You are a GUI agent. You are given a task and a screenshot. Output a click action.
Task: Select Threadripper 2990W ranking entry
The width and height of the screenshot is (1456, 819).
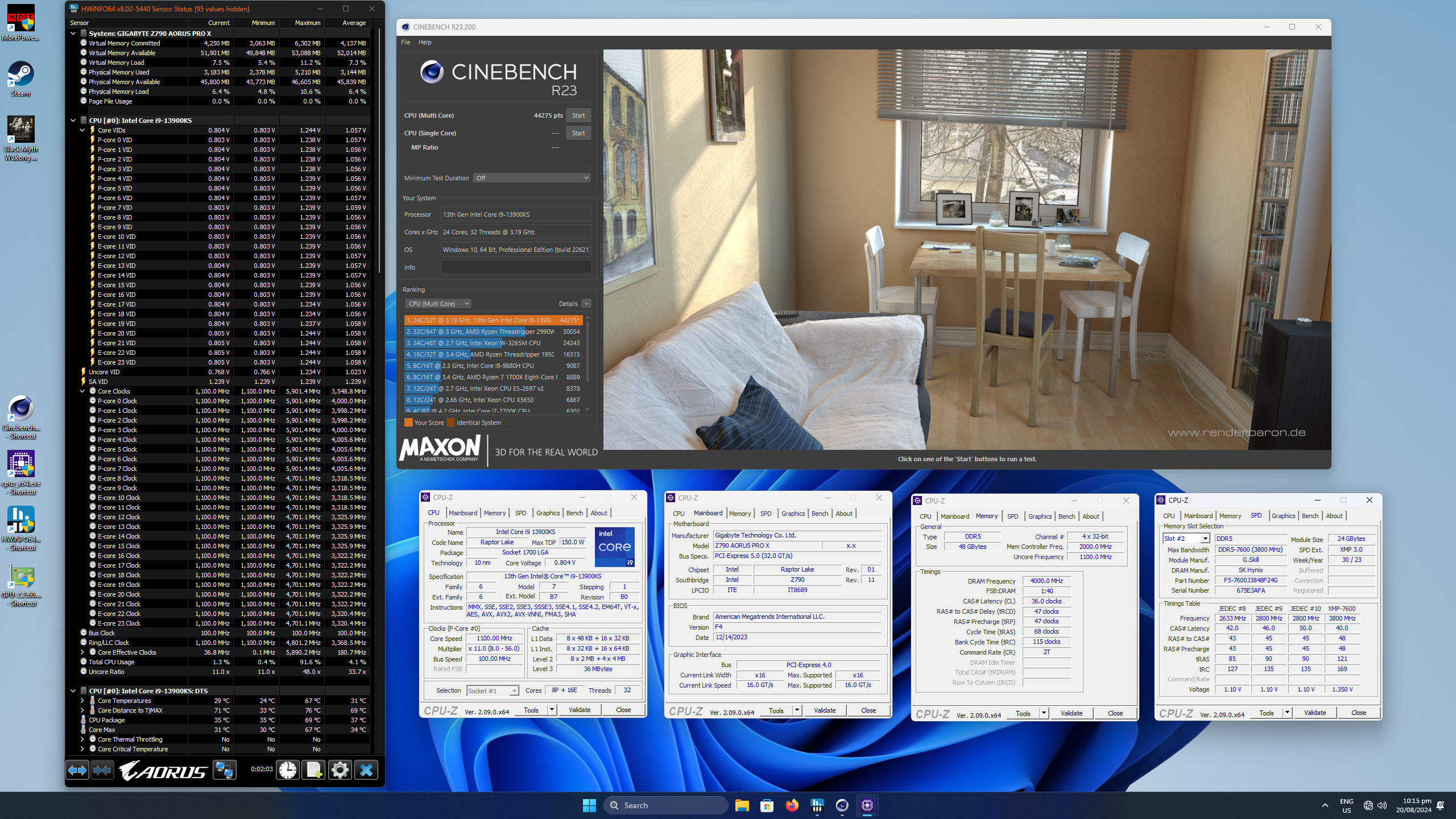(493, 332)
